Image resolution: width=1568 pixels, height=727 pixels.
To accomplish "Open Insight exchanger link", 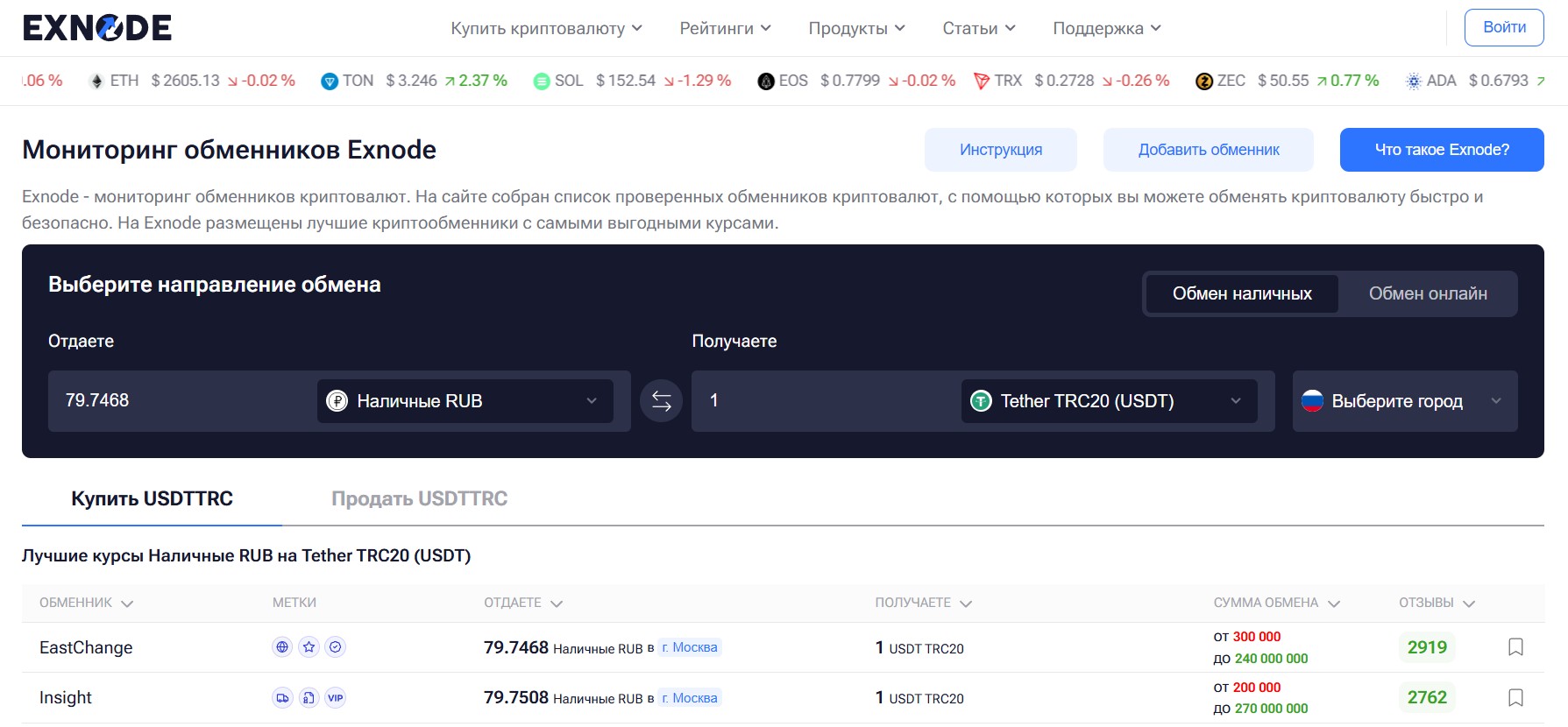I will coord(66,698).
